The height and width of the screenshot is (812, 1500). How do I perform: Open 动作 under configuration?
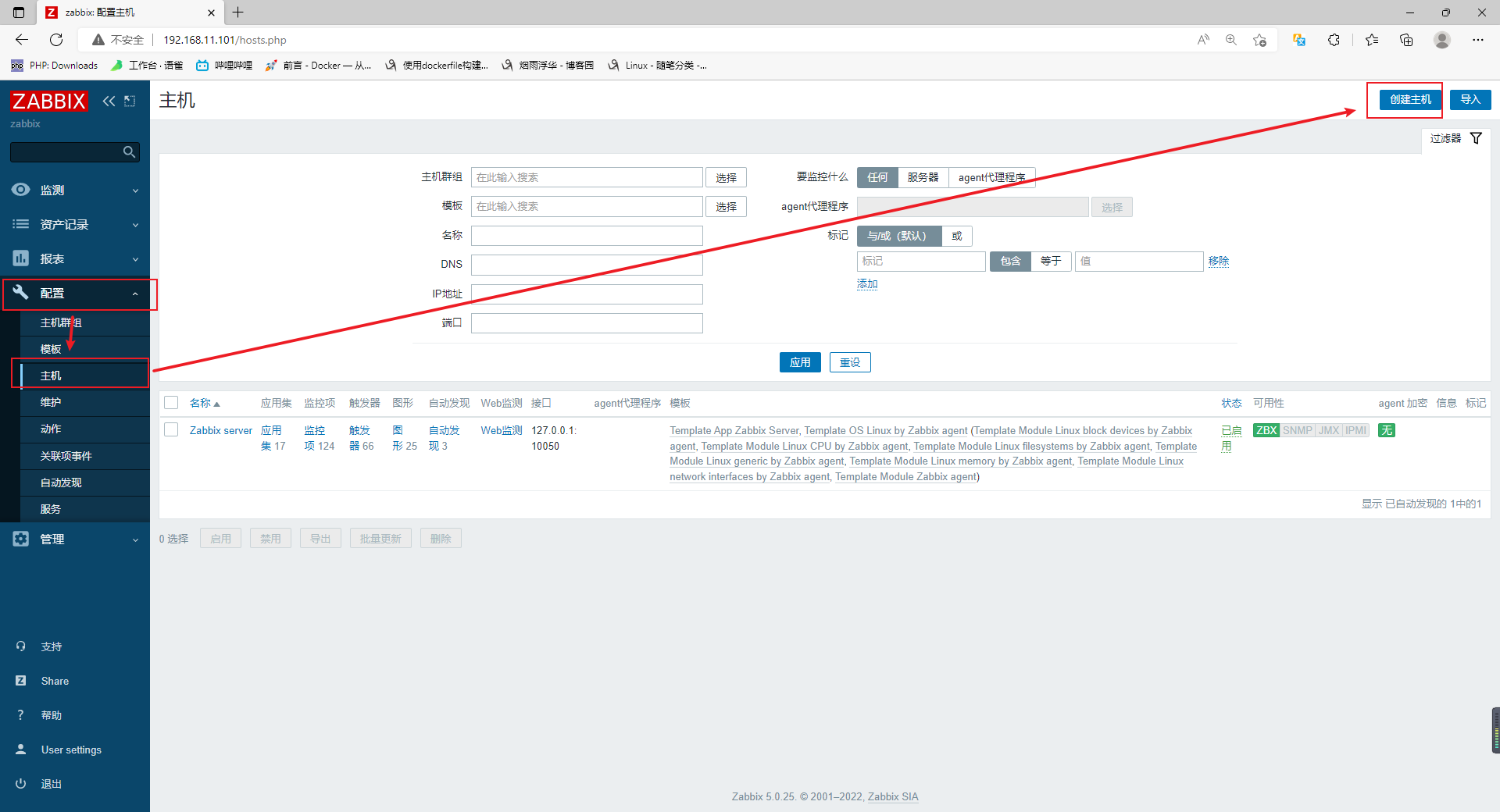coord(84,429)
